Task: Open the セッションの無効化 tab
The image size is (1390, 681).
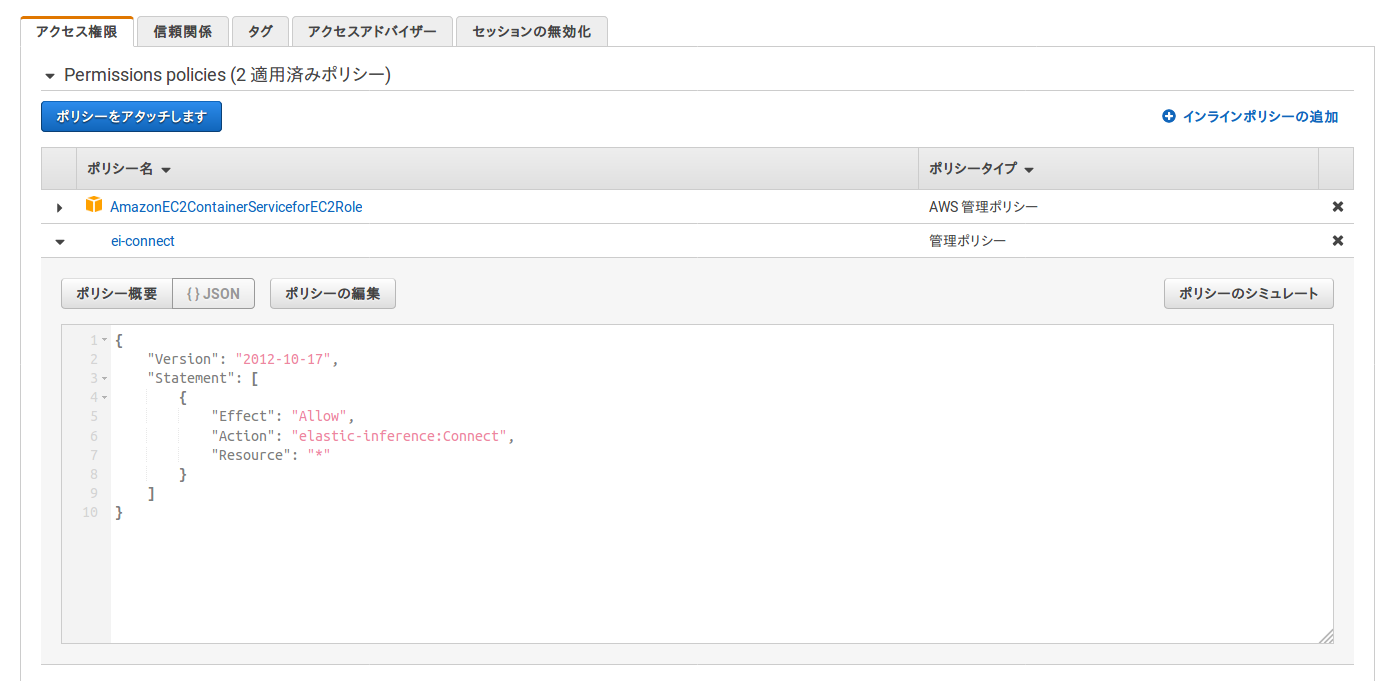Action: pos(532,31)
